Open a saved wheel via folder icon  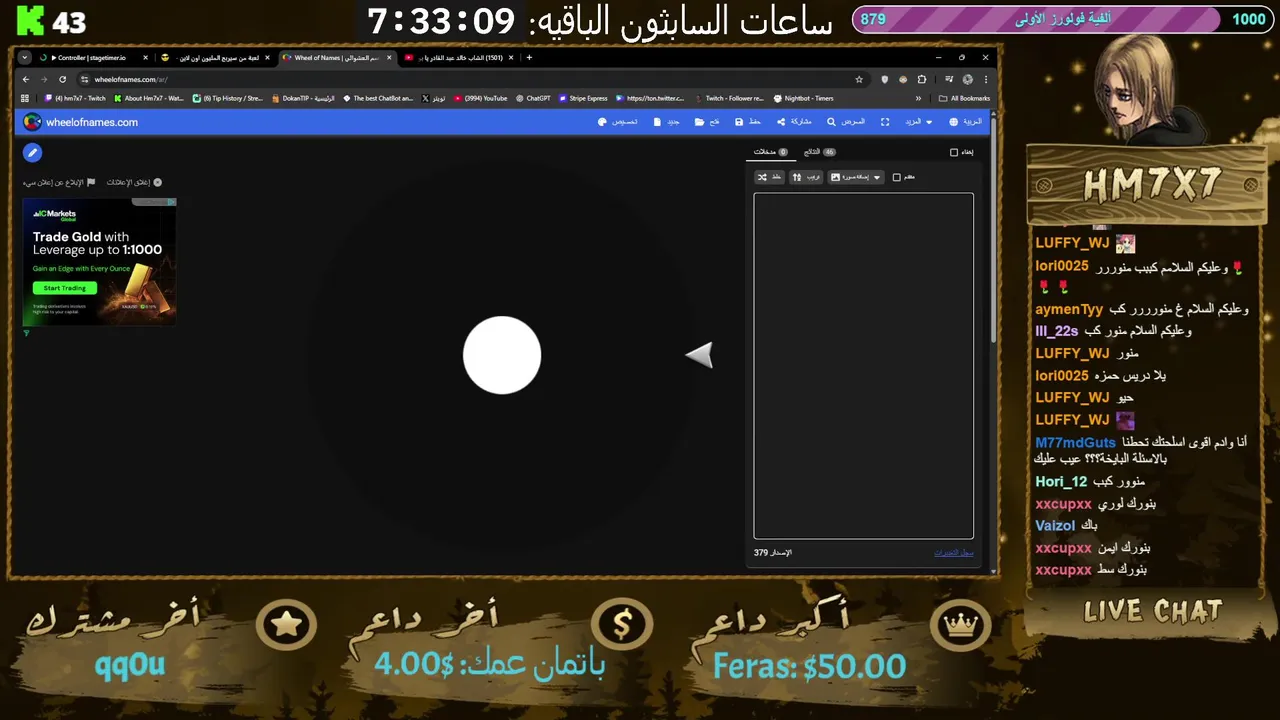pos(707,122)
